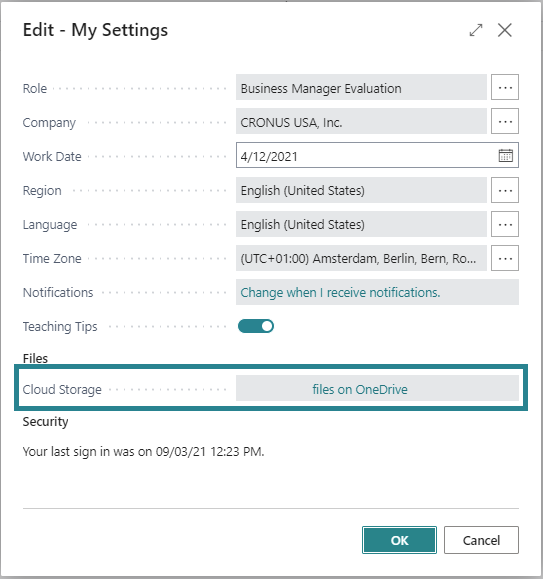Viewport: 543px width, 579px height.
Task: Click the Region field English (United States)
Action: 361,190
